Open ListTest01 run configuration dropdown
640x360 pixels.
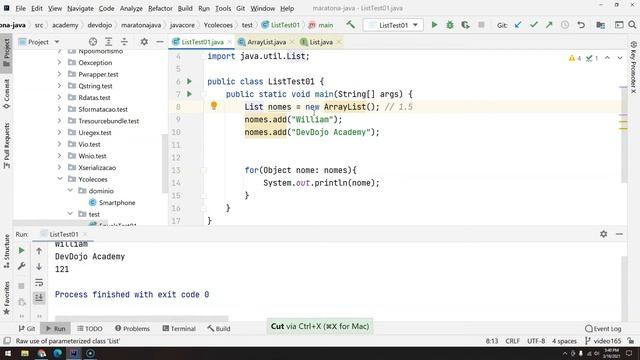pos(393,25)
